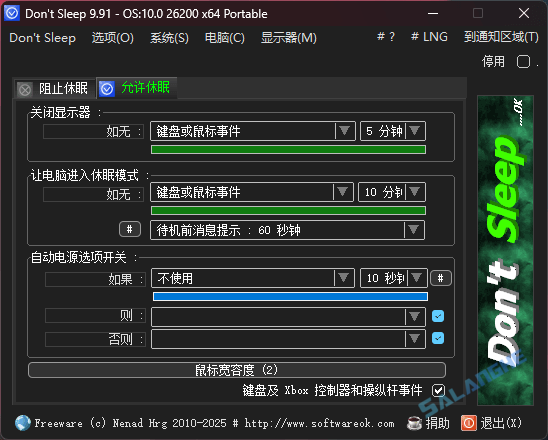Click the 捐助 donate link
Image resolution: width=548 pixels, height=440 pixels.
coord(438,423)
